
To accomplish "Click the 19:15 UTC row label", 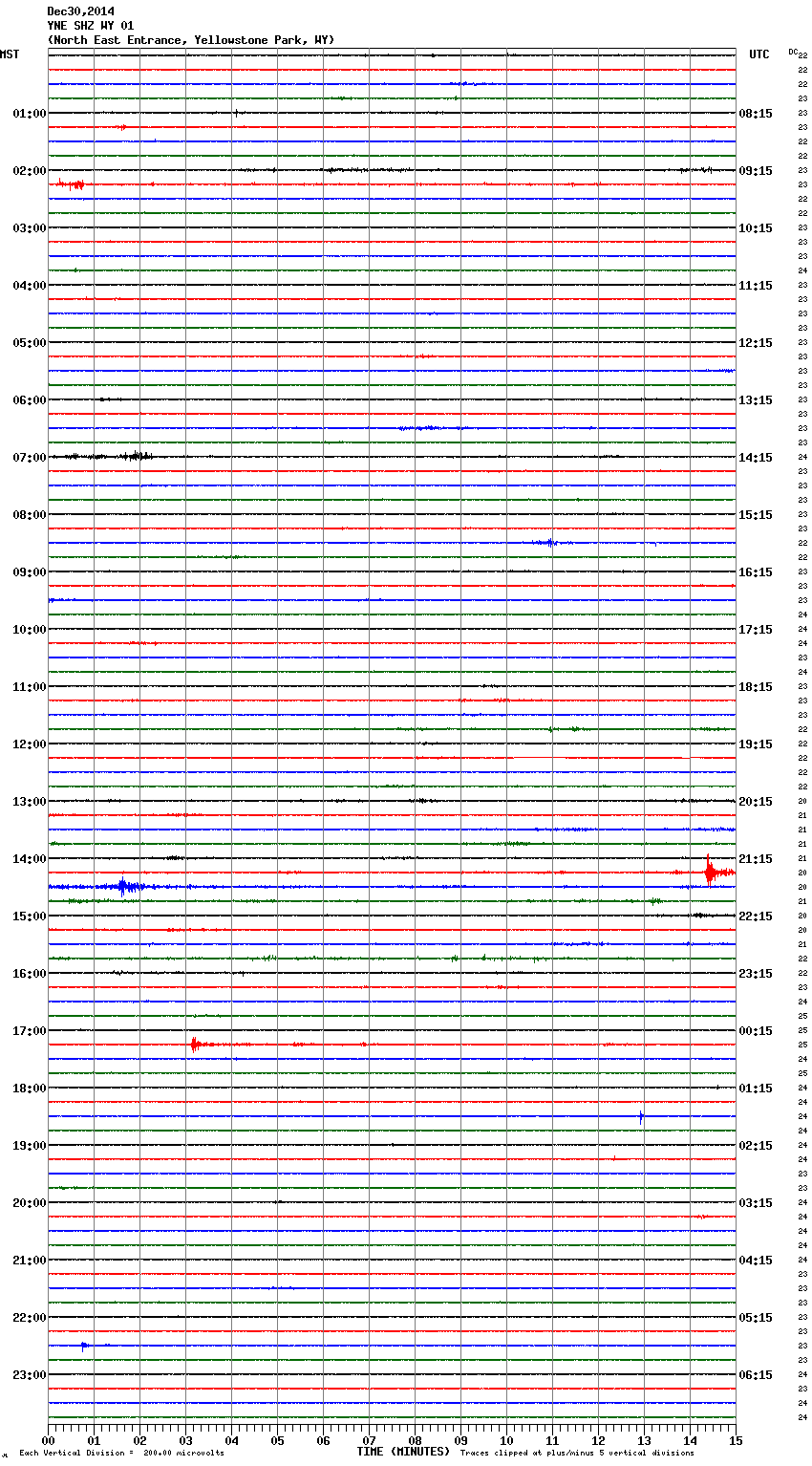I will [x=756, y=744].
